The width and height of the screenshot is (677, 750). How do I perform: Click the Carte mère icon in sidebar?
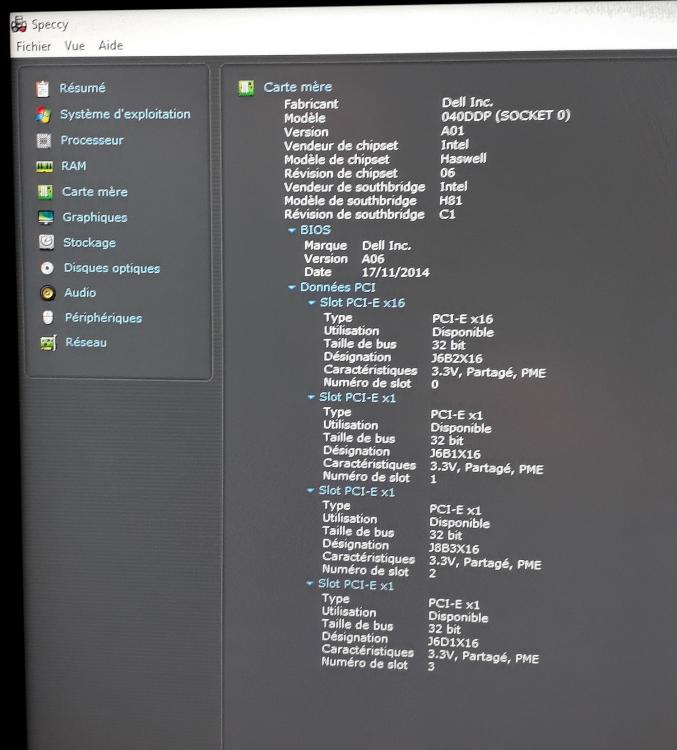[x=45, y=192]
